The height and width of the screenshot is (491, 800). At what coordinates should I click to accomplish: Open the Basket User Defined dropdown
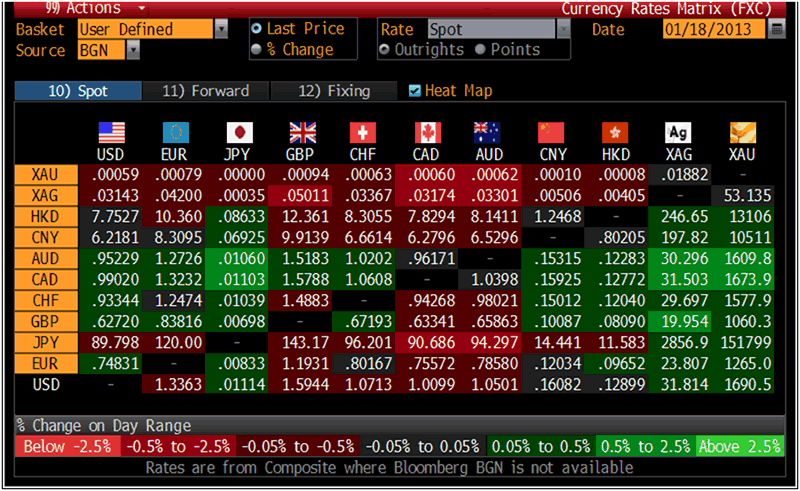point(221,30)
